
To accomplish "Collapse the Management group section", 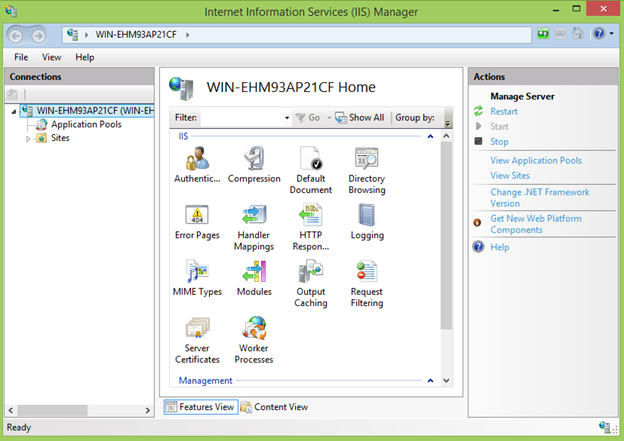I will 430,381.
